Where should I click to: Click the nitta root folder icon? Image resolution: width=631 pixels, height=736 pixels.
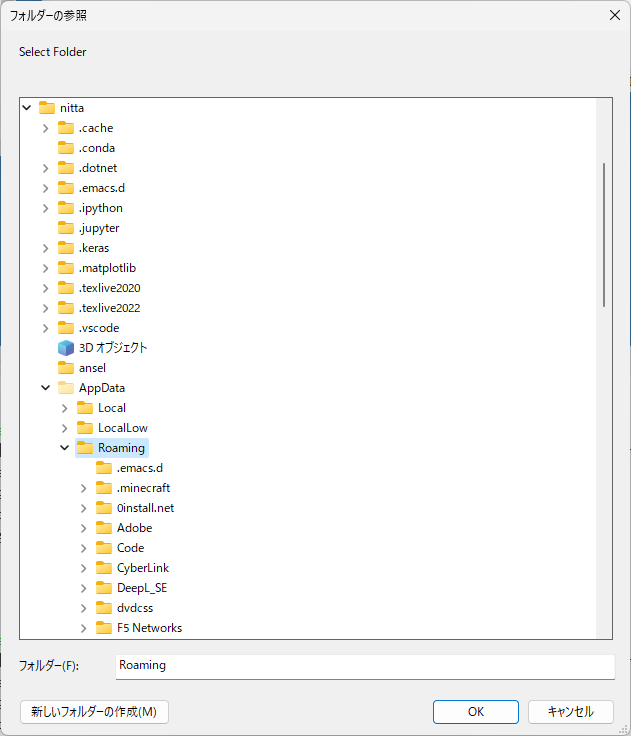pyautogui.click(x=47, y=108)
